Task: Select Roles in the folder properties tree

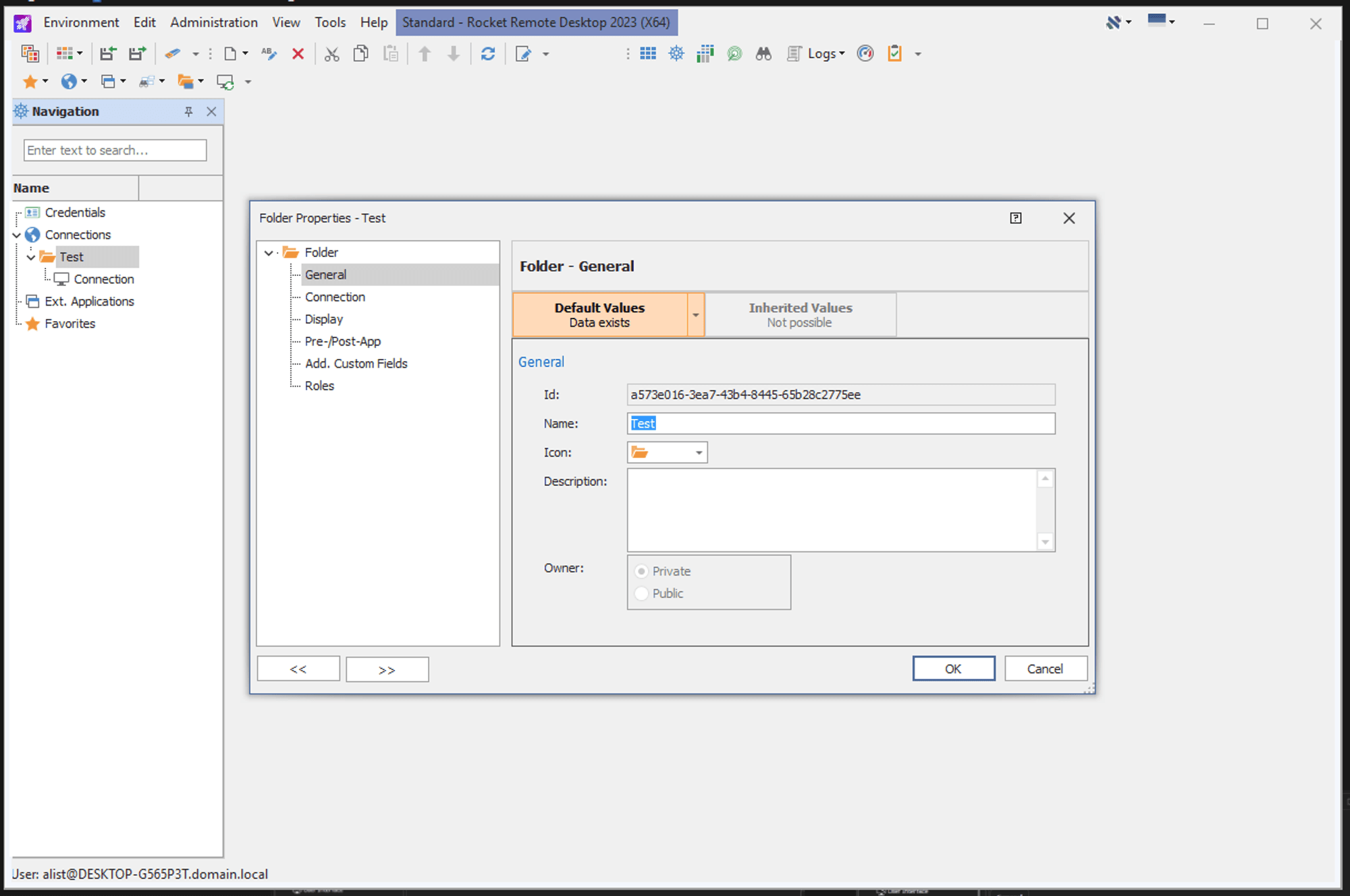Action: (319, 386)
